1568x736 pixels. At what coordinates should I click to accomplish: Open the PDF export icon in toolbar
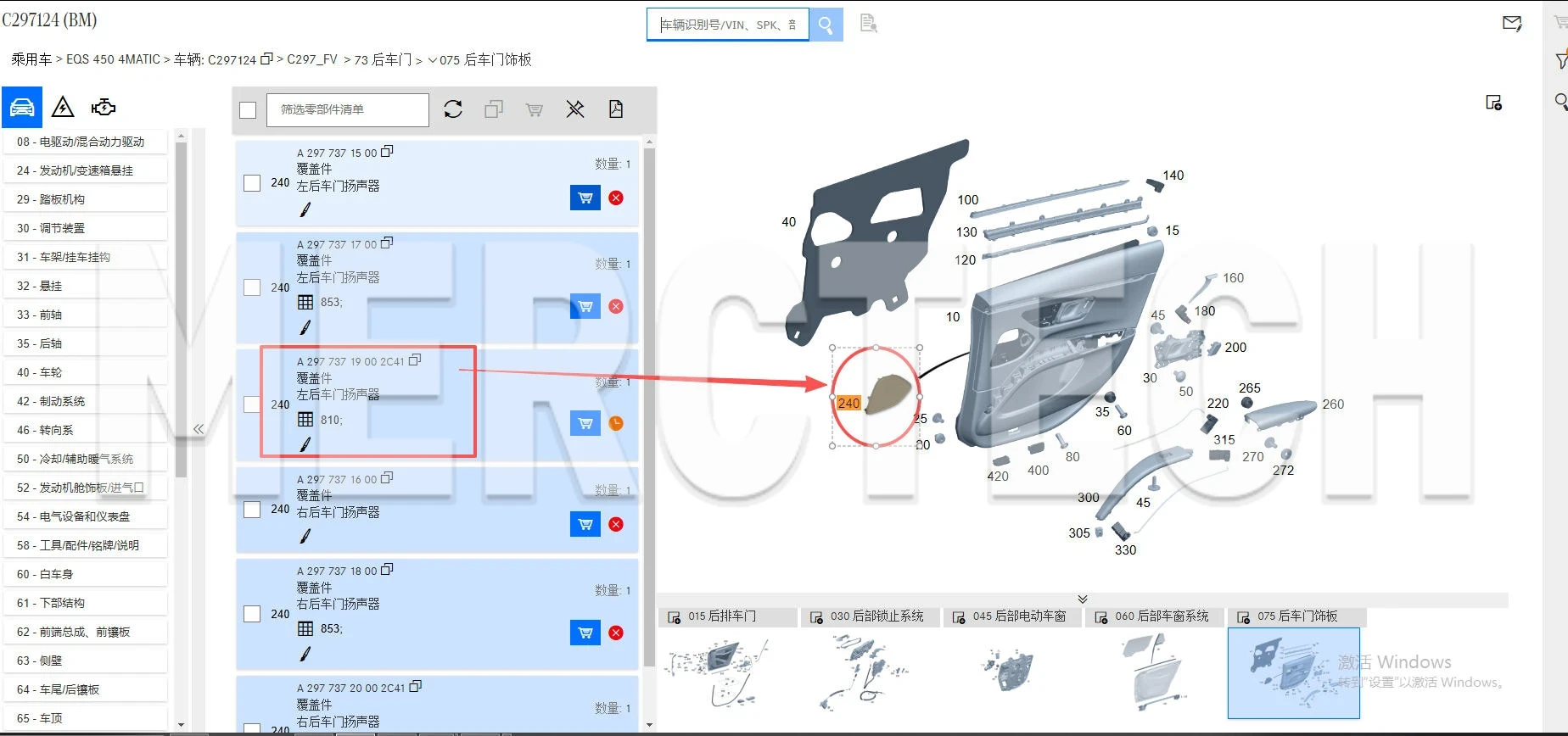(x=616, y=109)
